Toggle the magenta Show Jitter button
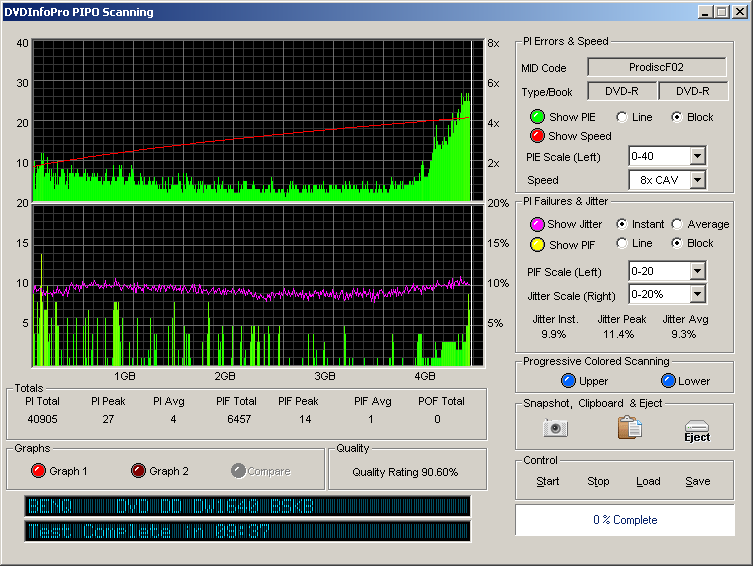 pyautogui.click(x=537, y=224)
